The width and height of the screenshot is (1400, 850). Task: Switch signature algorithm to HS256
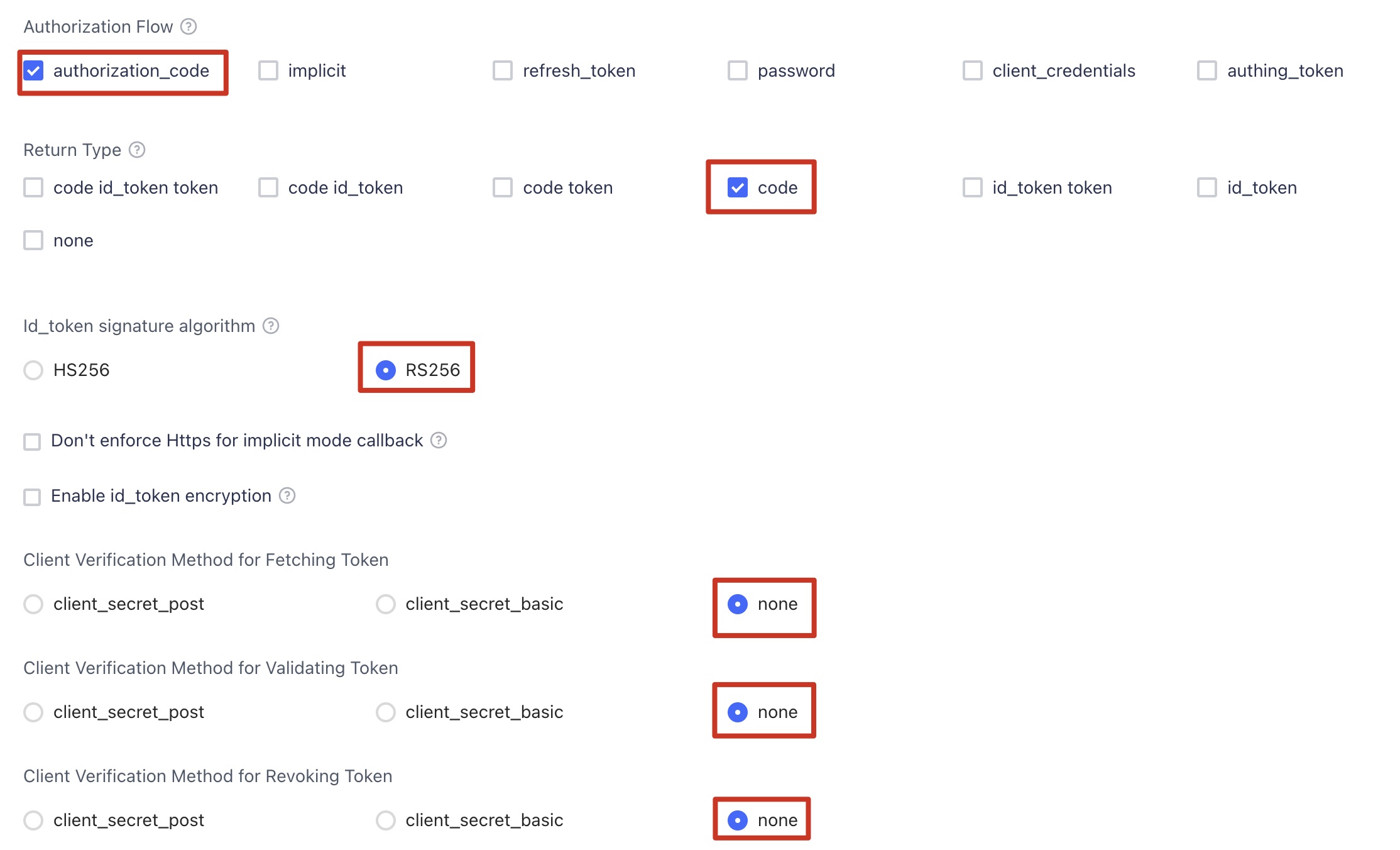[x=33, y=370]
